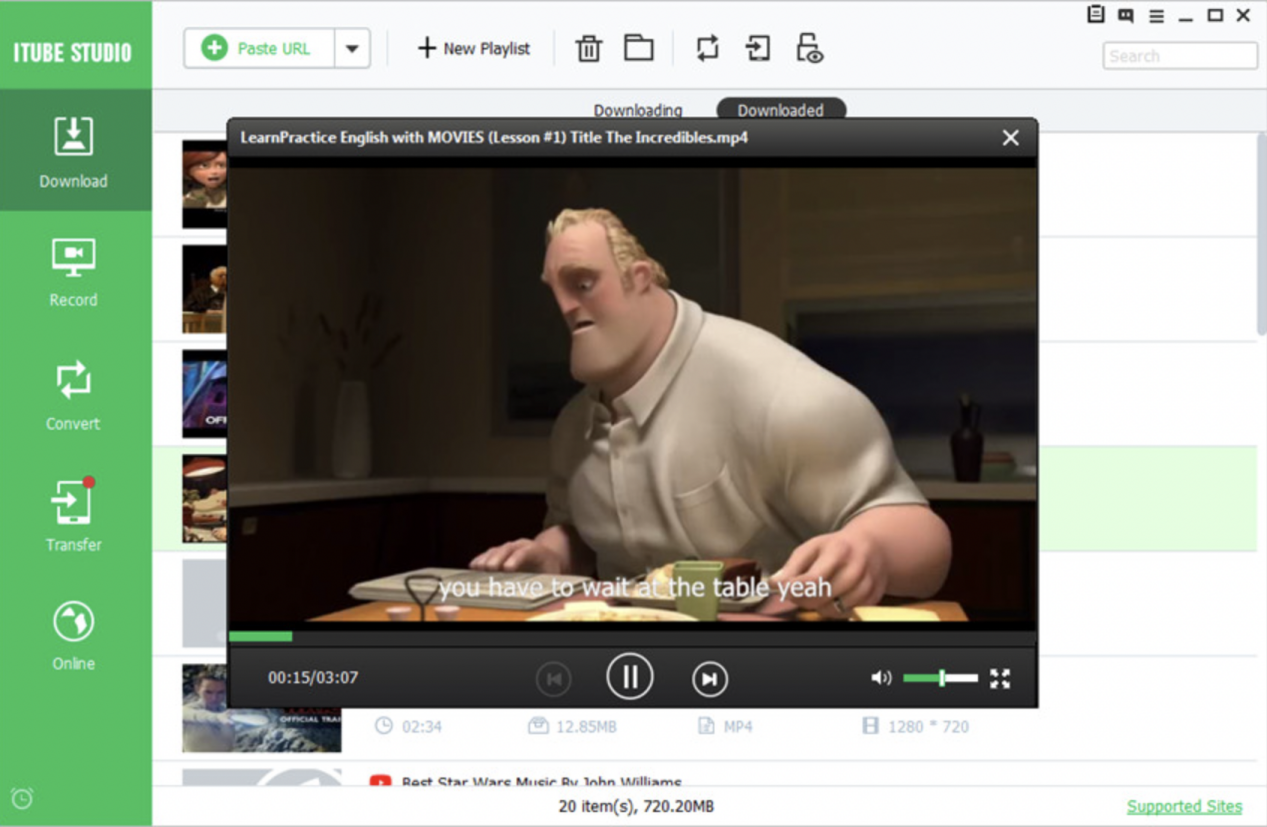Click the private mode lock icon

pyautogui.click(x=808, y=48)
